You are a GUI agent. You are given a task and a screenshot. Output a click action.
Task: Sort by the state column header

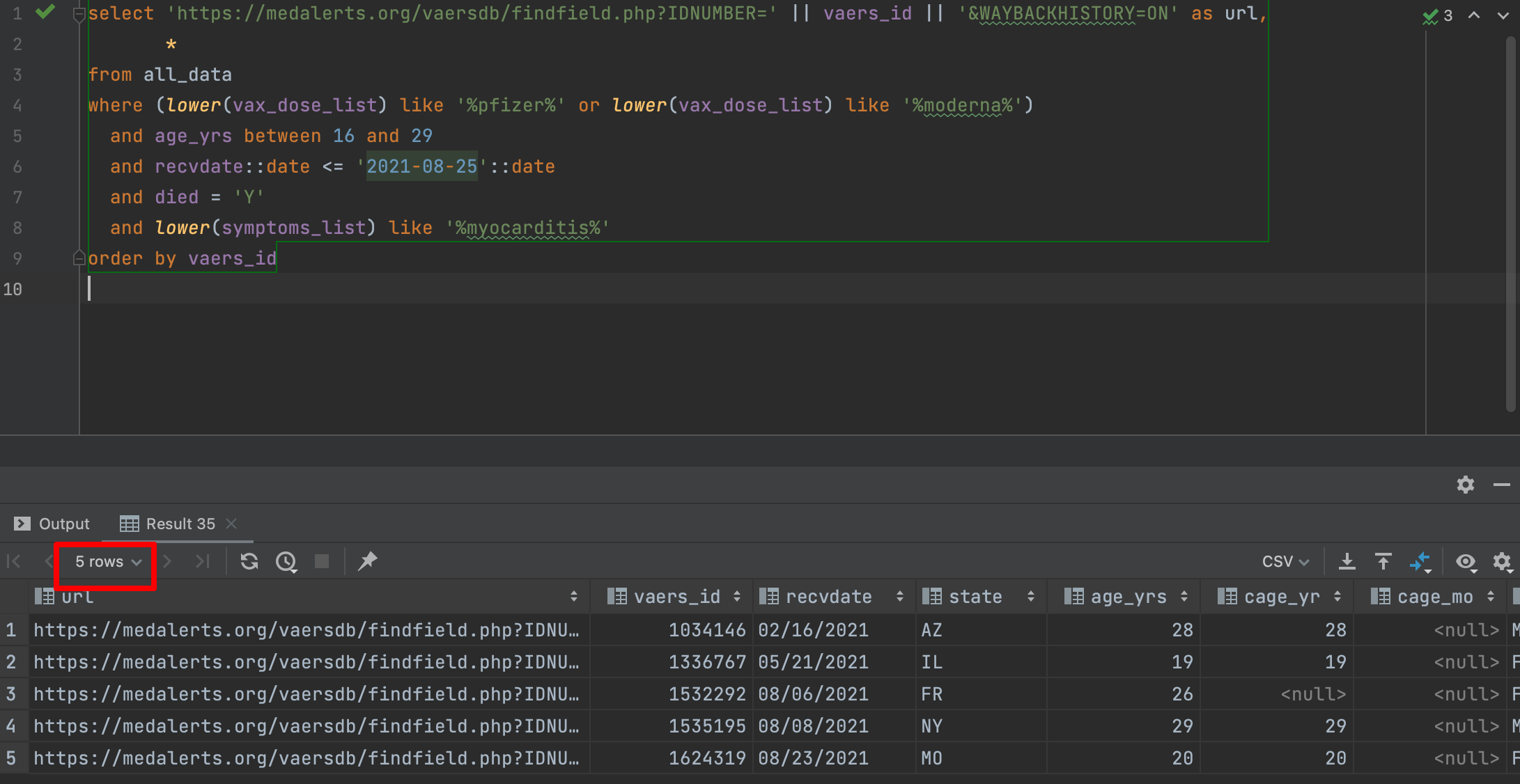(x=981, y=597)
